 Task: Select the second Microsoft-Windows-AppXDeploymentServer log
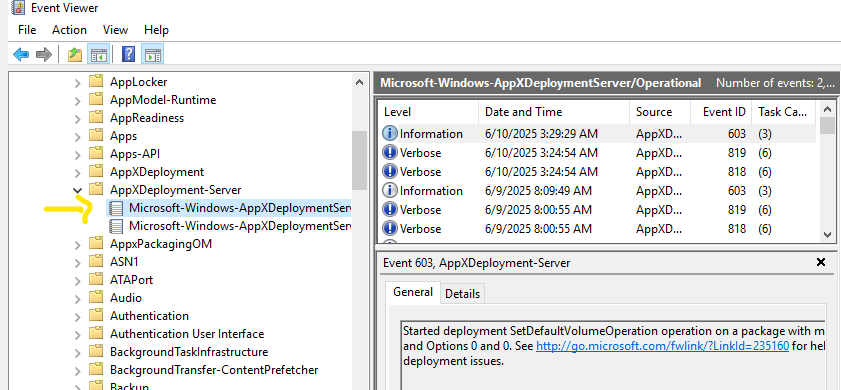point(240,226)
